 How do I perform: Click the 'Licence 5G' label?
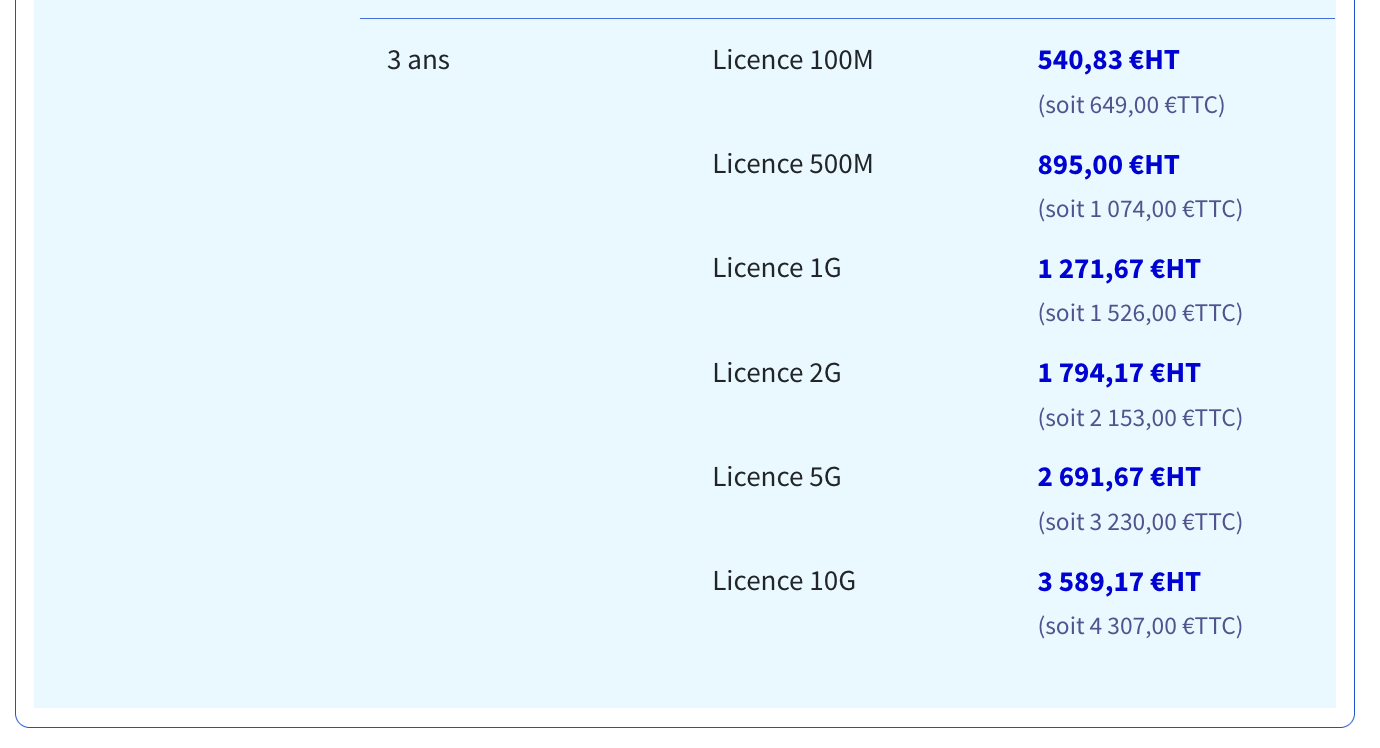(777, 477)
